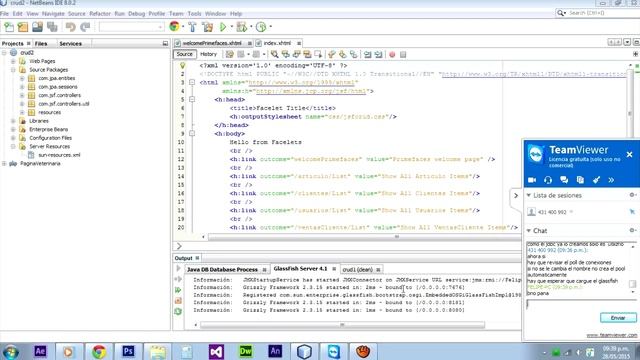Open Photoshop from the taskbar
This screenshot has height=360, width=640.
pyautogui.click(x=128, y=351)
